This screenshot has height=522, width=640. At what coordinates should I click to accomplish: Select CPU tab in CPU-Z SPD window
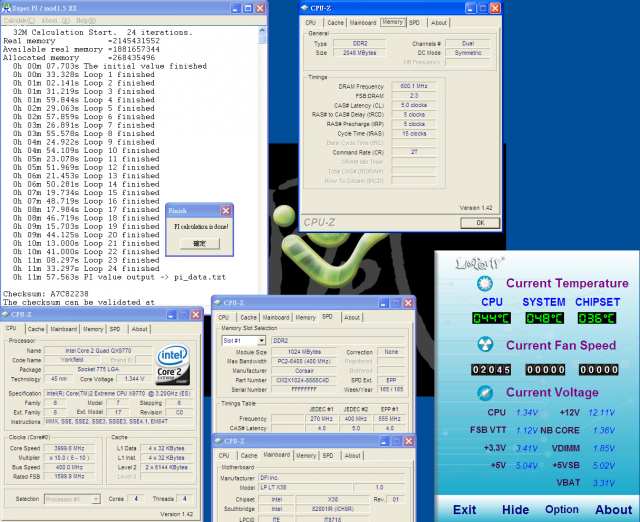point(224,318)
